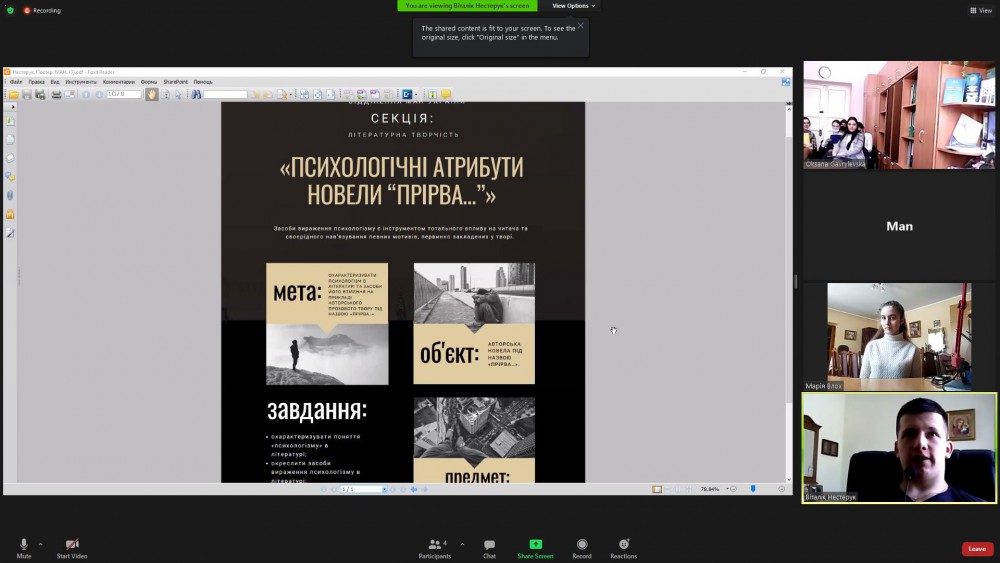
Task: Open the Security lock panel
Action: 10,214
